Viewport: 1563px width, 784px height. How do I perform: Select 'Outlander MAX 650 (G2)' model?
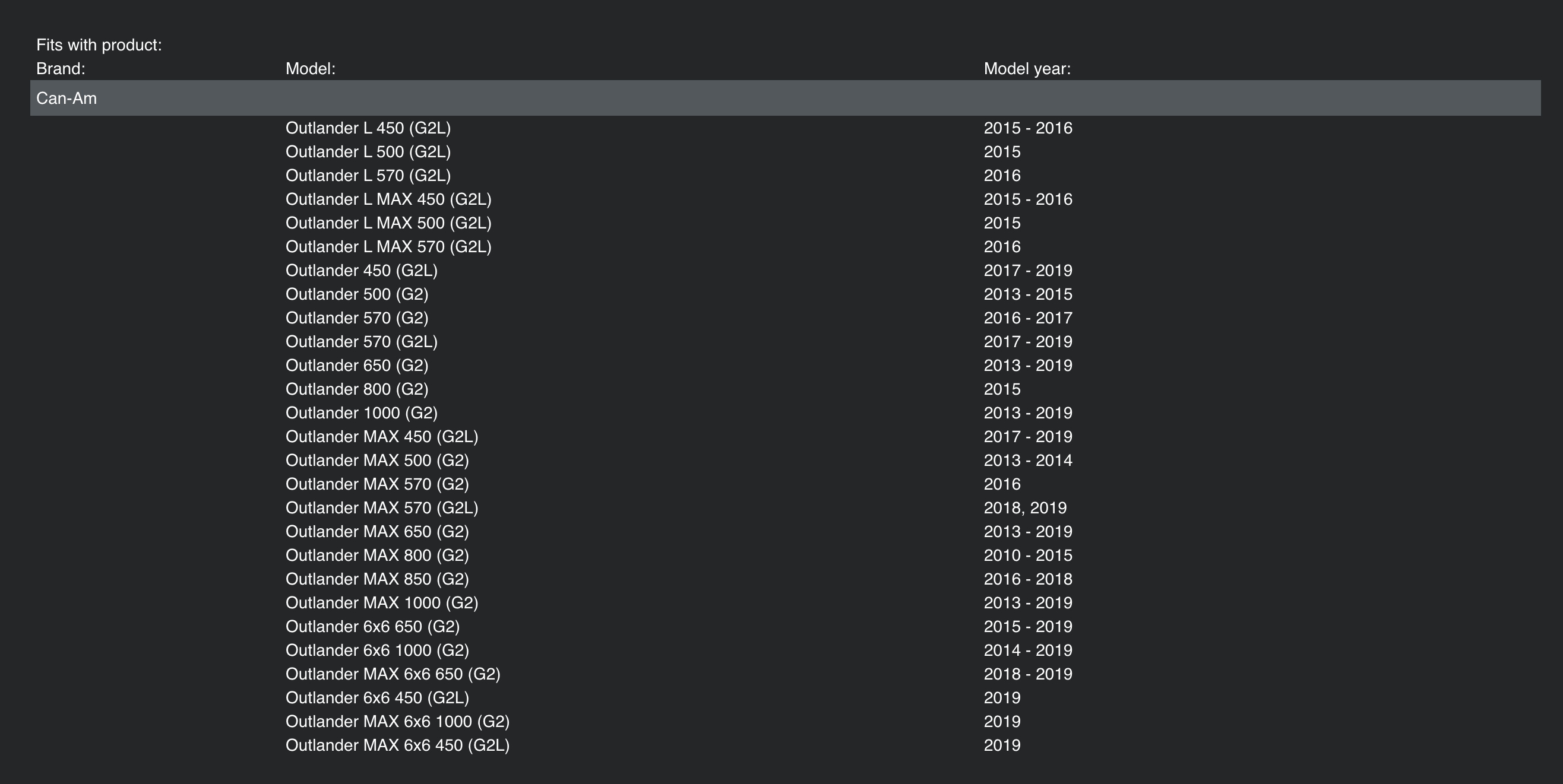tap(378, 531)
